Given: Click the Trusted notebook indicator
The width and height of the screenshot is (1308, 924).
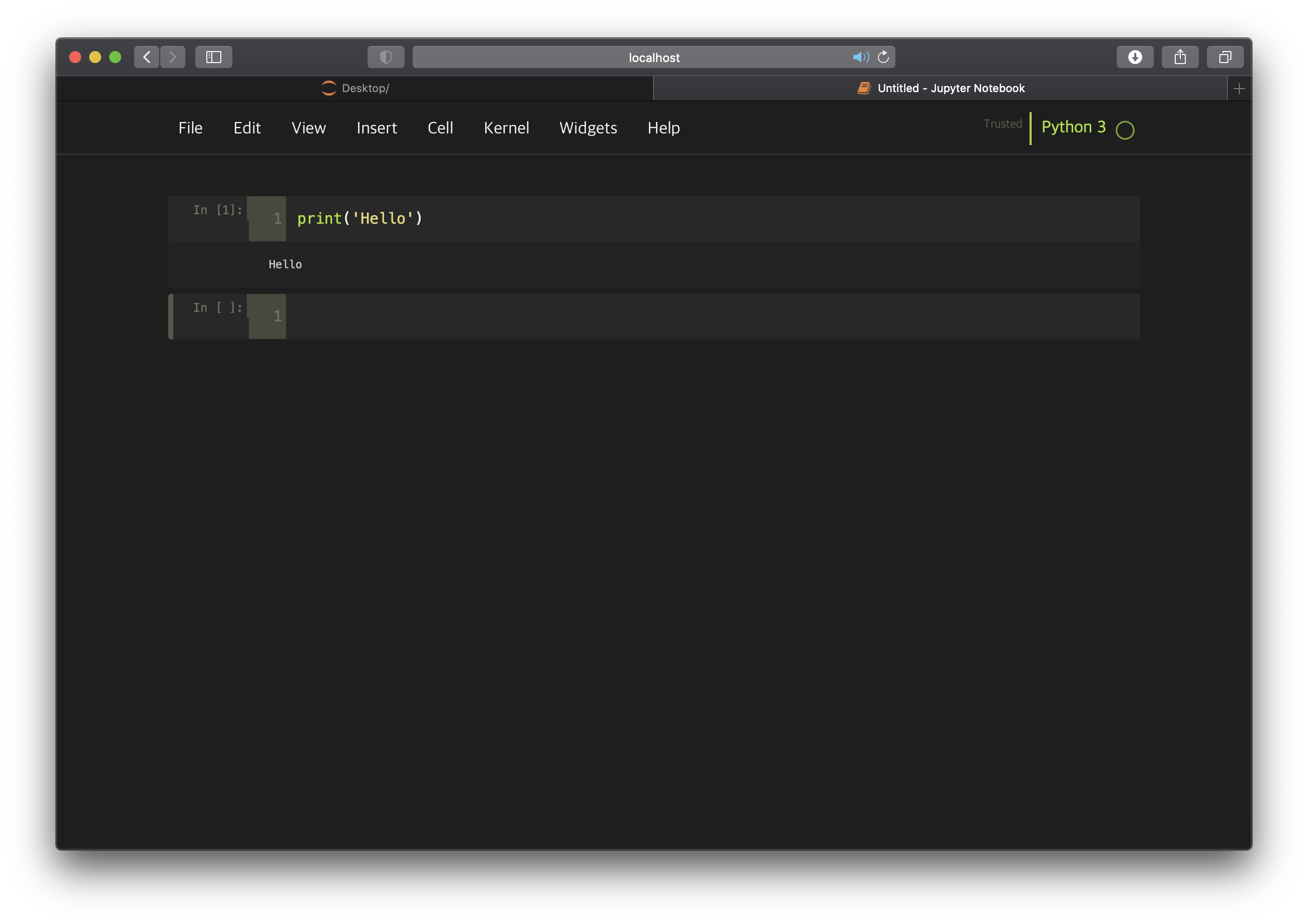Looking at the screenshot, I should click(1003, 124).
